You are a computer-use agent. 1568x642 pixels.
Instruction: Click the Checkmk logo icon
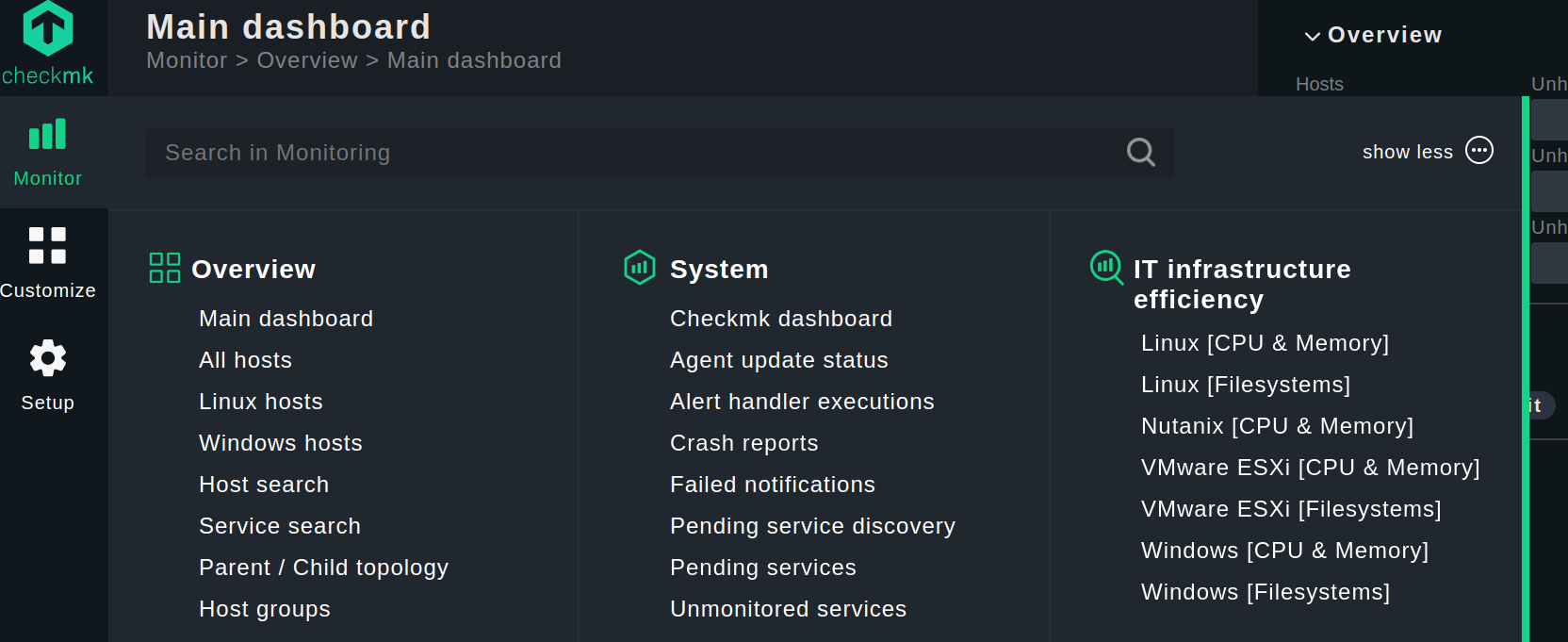pyautogui.click(x=47, y=28)
